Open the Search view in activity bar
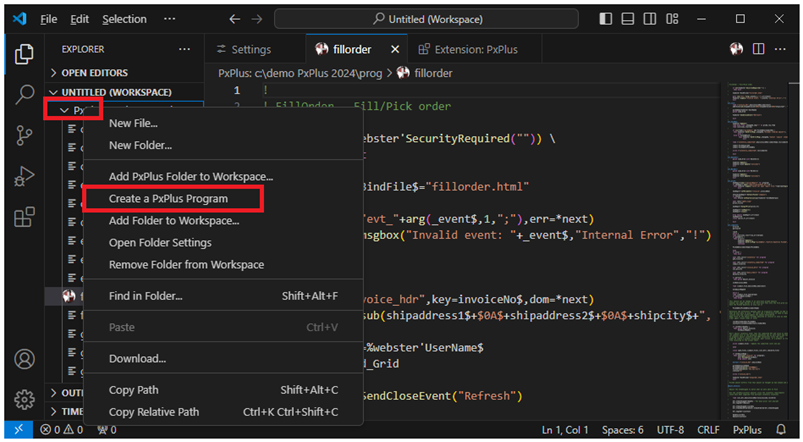Screen dimensions: 803x442 tap(25, 95)
